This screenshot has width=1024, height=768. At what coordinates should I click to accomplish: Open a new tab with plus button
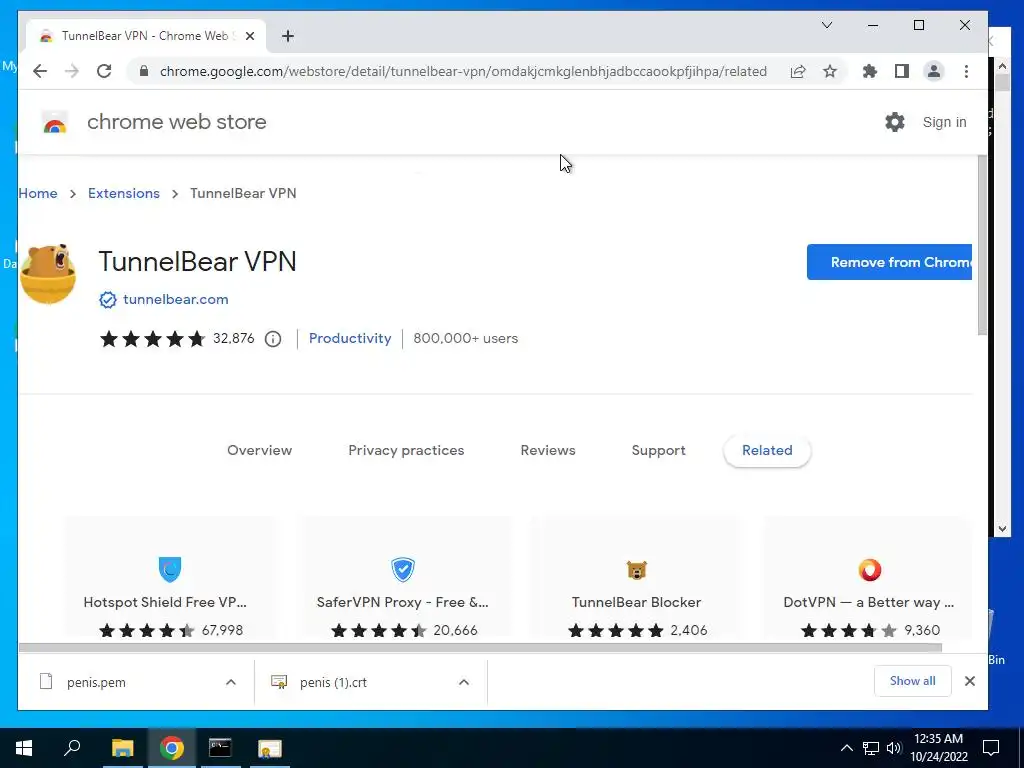(288, 36)
